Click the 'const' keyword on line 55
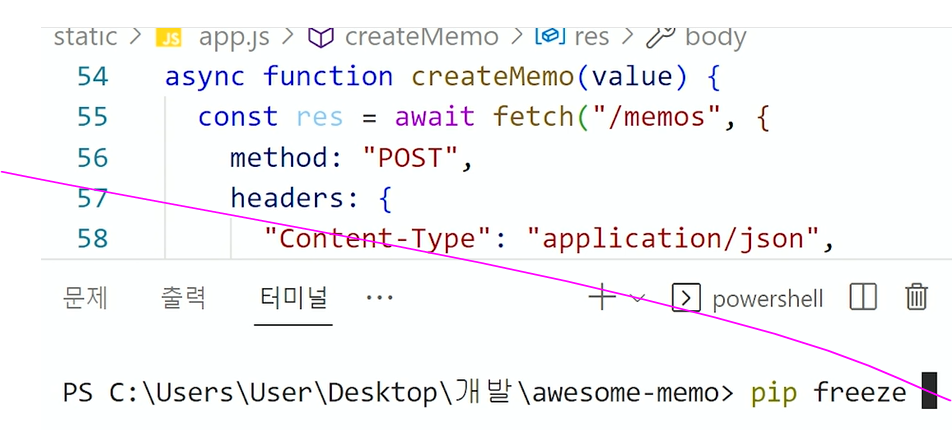 (x=238, y=117)
